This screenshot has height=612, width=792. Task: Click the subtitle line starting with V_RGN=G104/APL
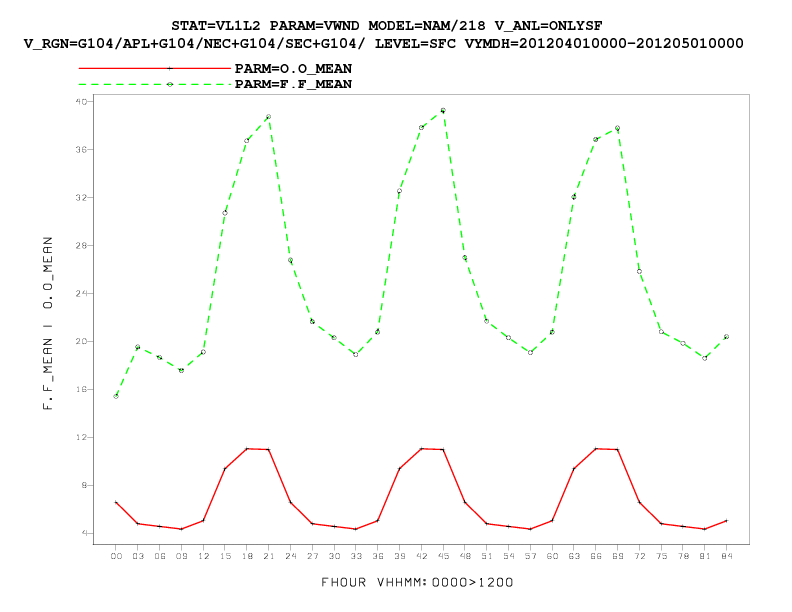click(383, 44)
